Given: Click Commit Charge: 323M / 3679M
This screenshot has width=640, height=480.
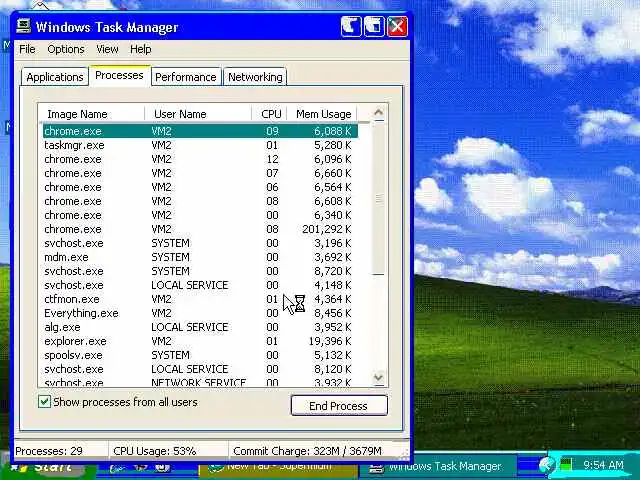Looking at the screenshot, I should click(307, 451).
